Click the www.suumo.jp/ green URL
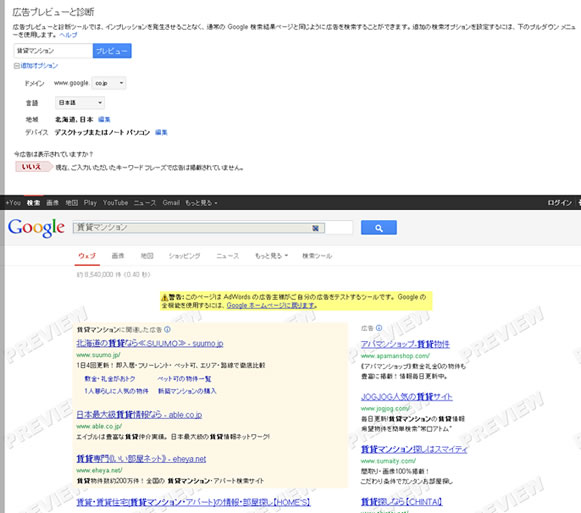 pyautogui.click(x=98, y=355)
